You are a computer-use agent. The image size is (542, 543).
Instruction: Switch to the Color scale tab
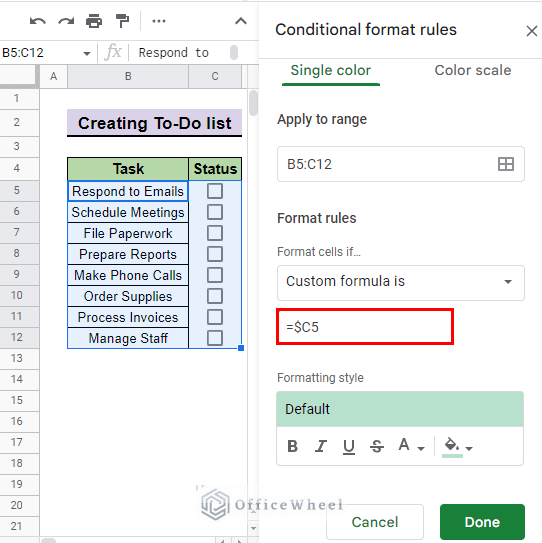click(473, 70)
